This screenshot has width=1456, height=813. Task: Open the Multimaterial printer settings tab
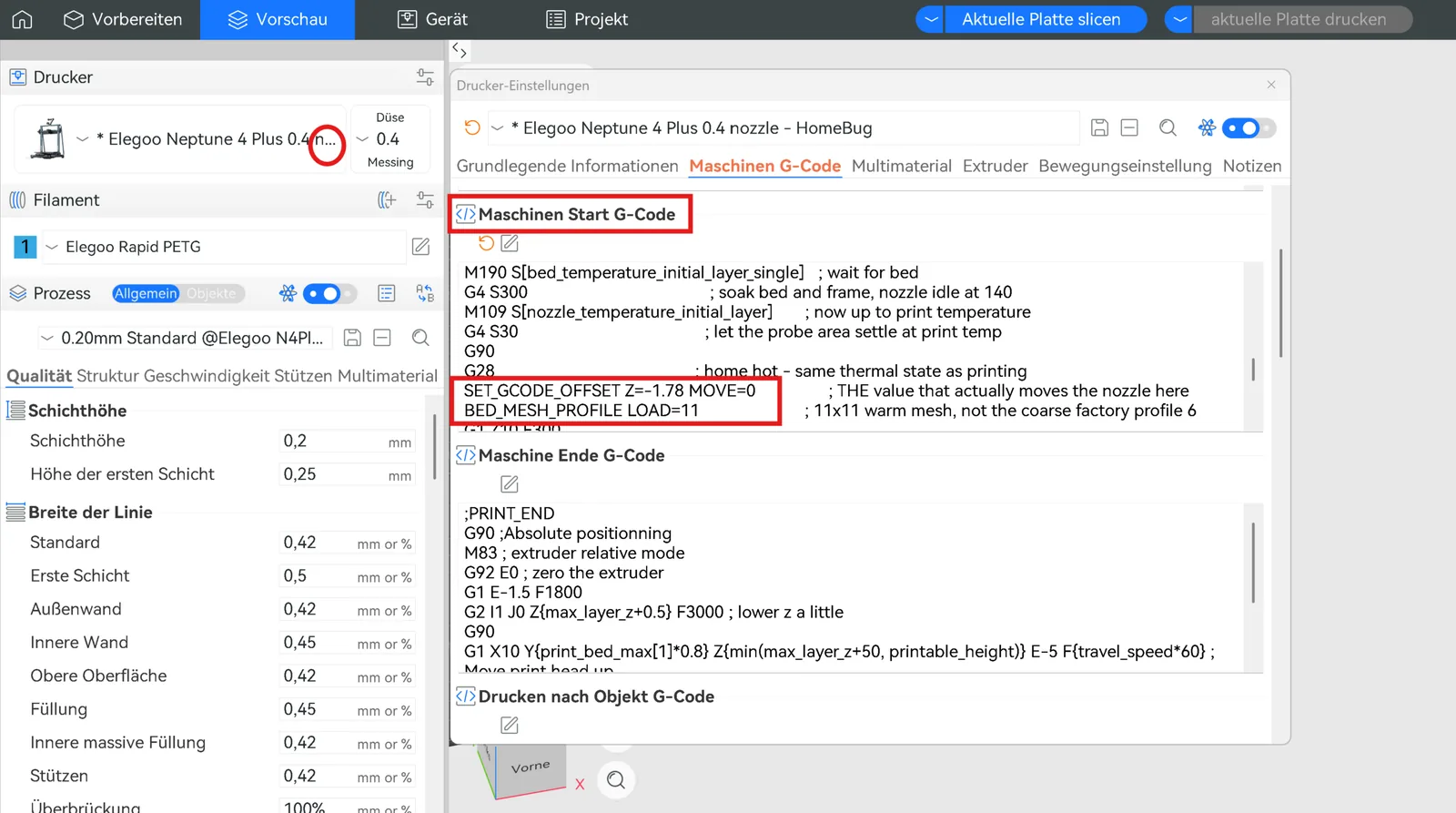(902, 167)
